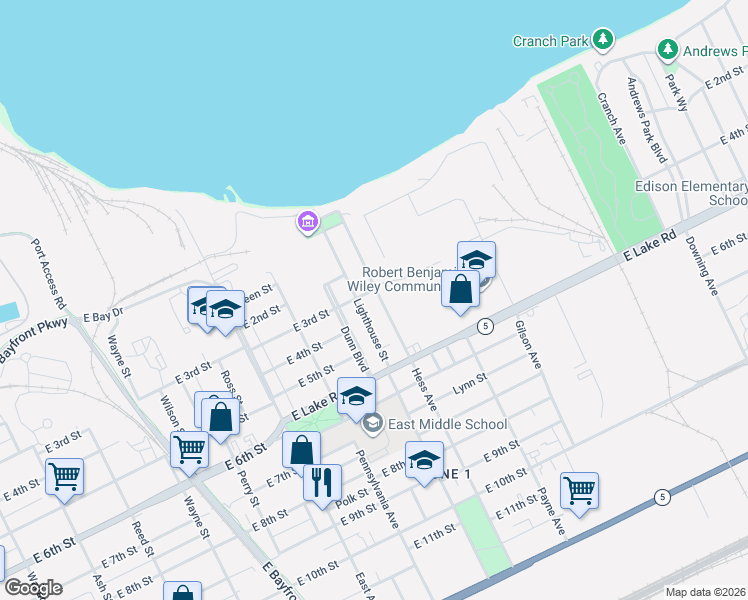The width and height of the screenshot is (748, 600).
Task: Click the Gilson Ave street label
Action: pos(528,345)
